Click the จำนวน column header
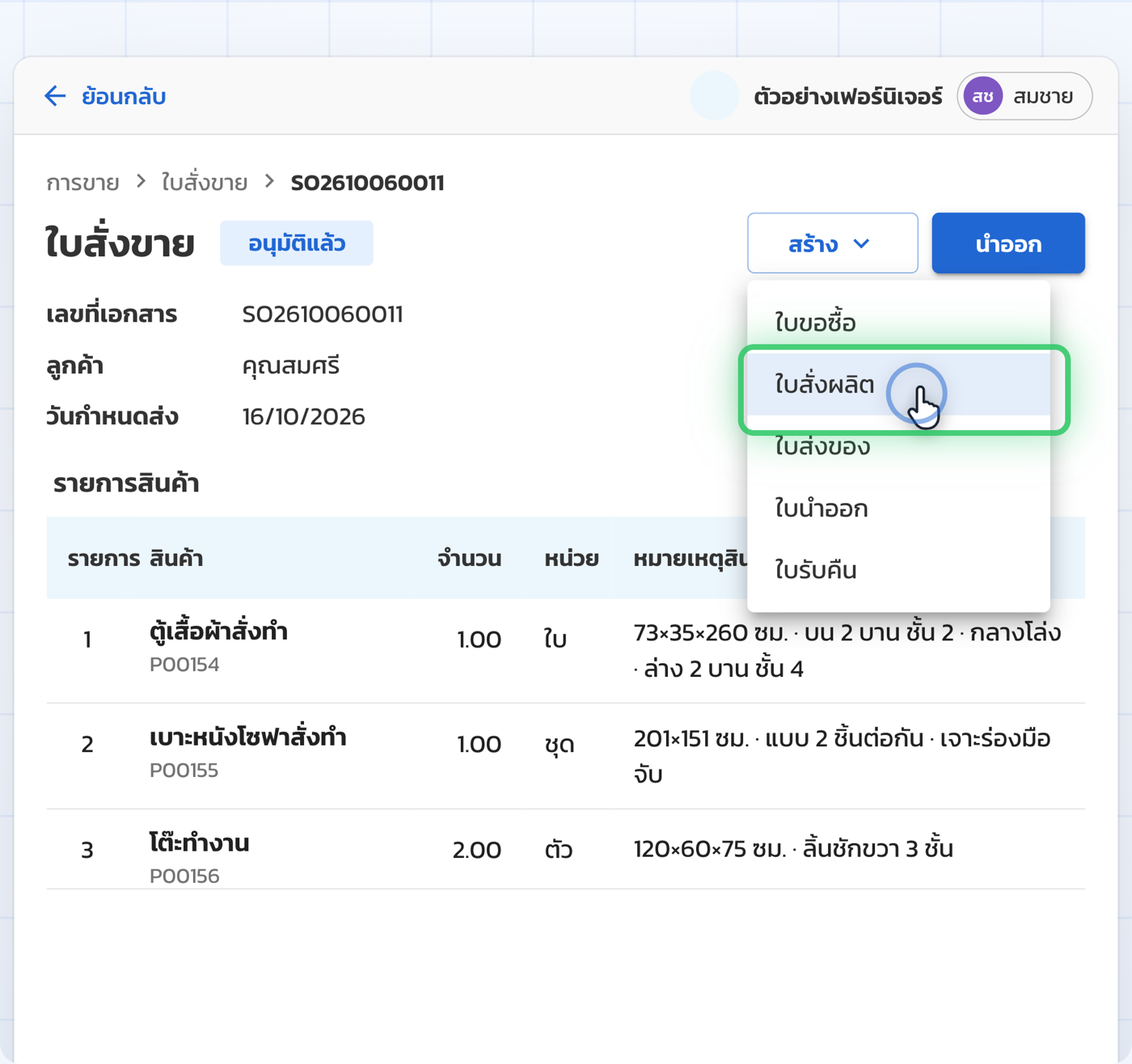Image resolution: width=1132 pixels, height=1064 pixels. pos(470,559)
